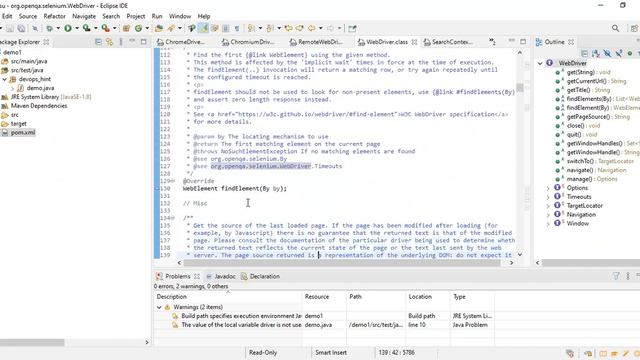Toggle Mark Occurrences highlighted button

[x=203, y=28]
